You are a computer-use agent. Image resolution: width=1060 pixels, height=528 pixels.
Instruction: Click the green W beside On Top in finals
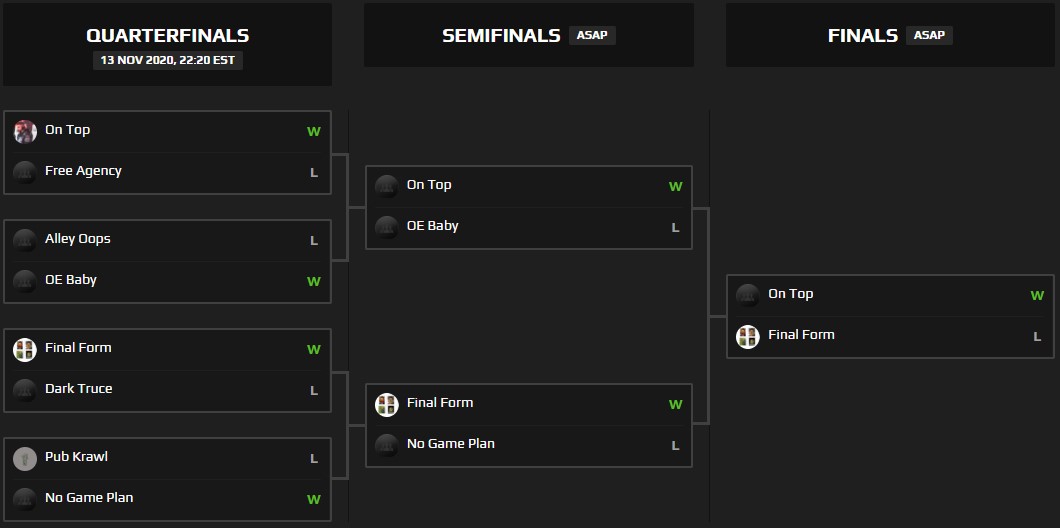coord(1037,295)
